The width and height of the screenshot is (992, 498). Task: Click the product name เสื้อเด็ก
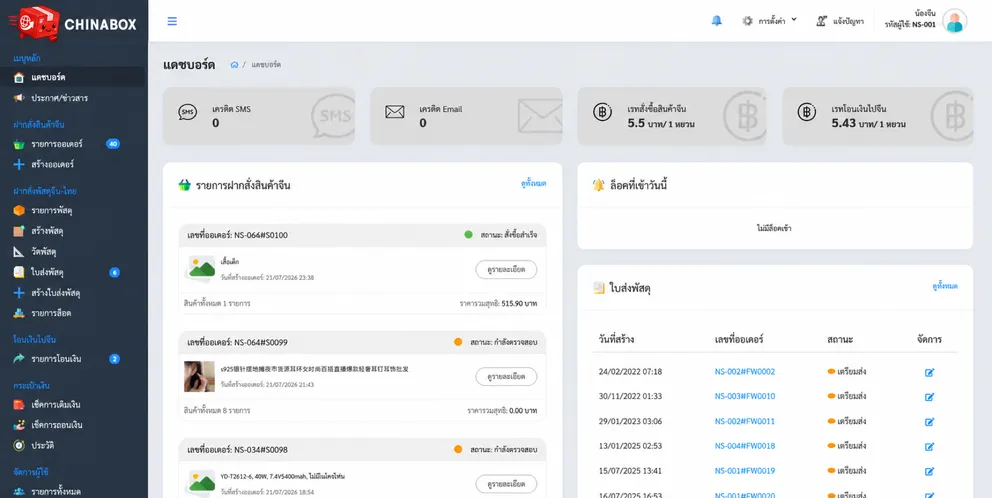pyautogui.click(x=230, y=262)
